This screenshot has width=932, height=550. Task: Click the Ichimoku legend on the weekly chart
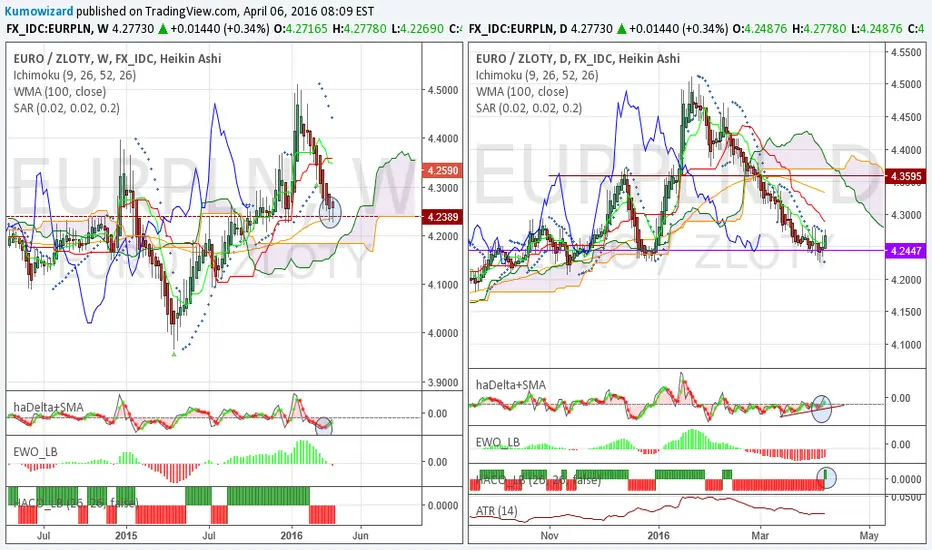(x=75, y=75)
